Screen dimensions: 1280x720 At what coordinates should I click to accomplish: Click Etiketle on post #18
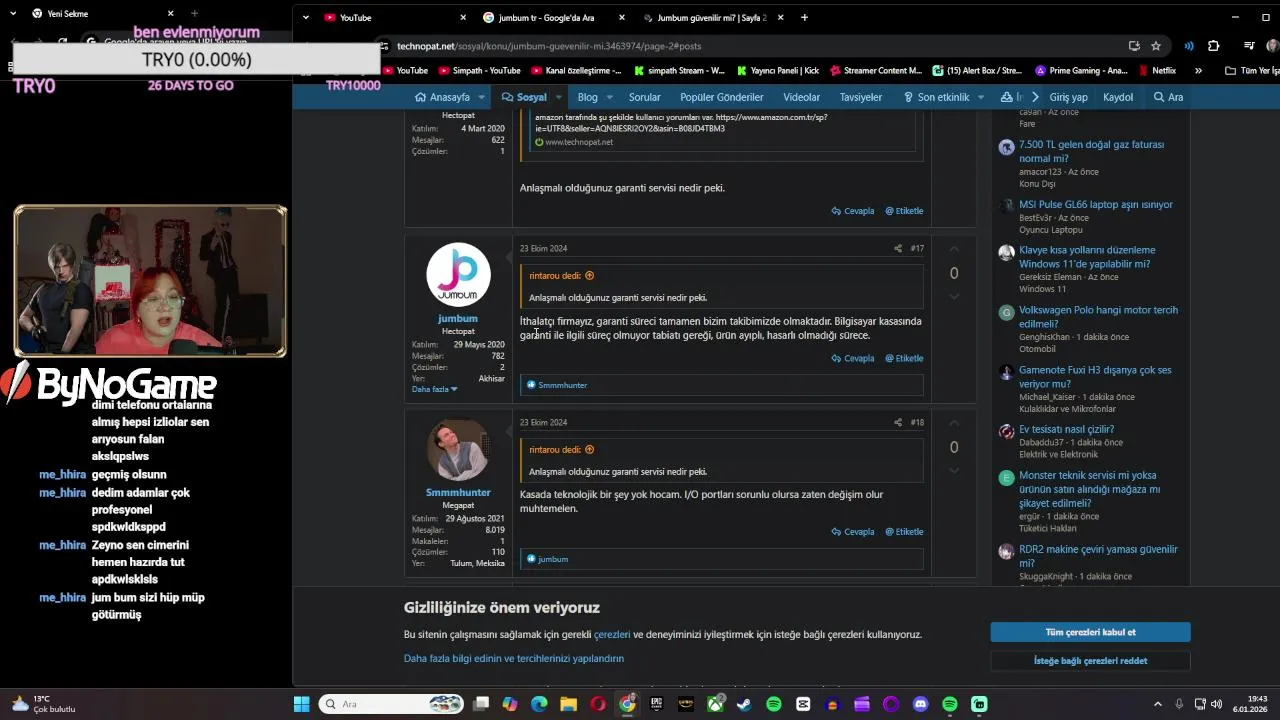(x=904, y=532)
